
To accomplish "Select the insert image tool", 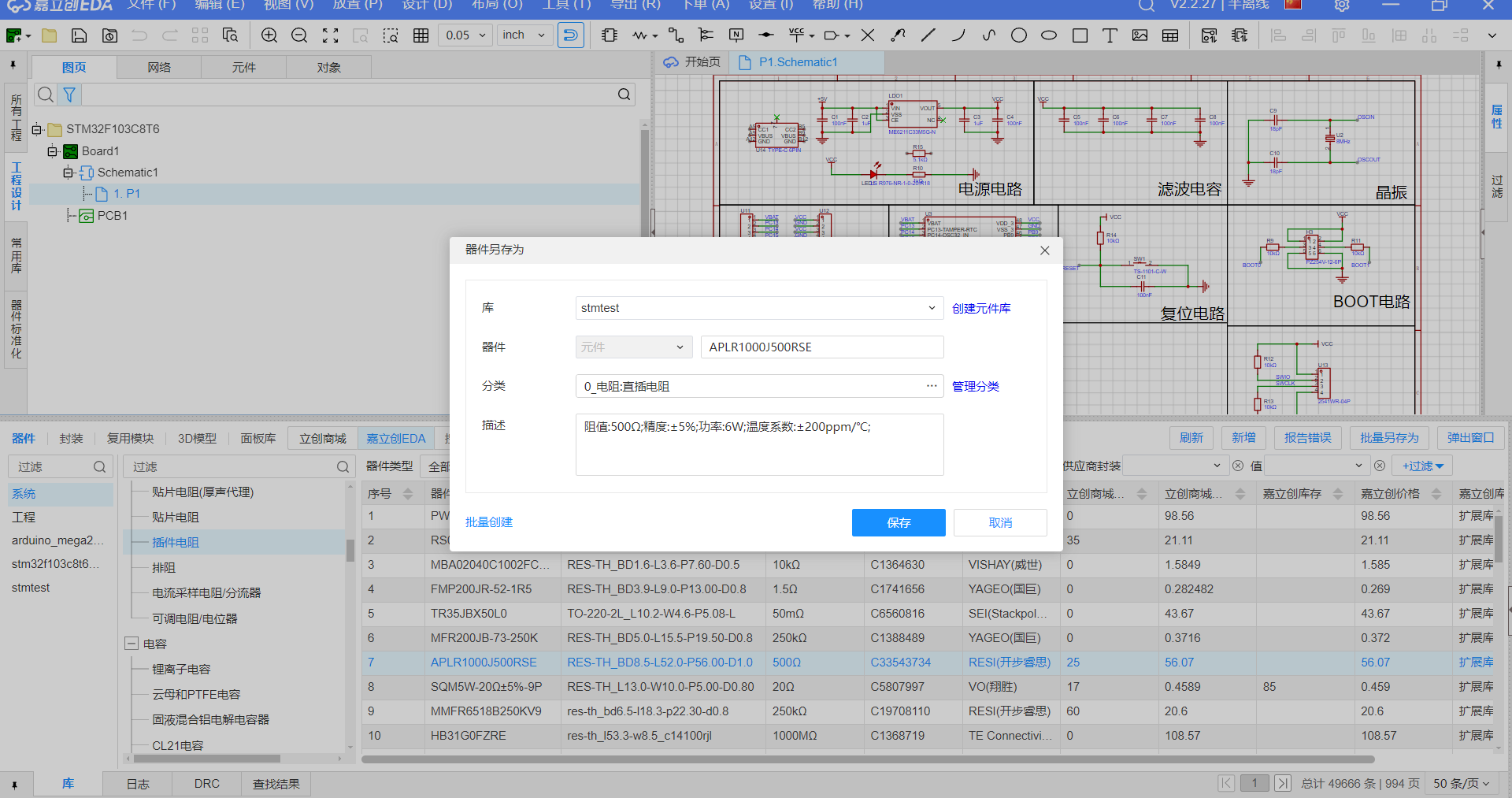I will [1140, 35].
